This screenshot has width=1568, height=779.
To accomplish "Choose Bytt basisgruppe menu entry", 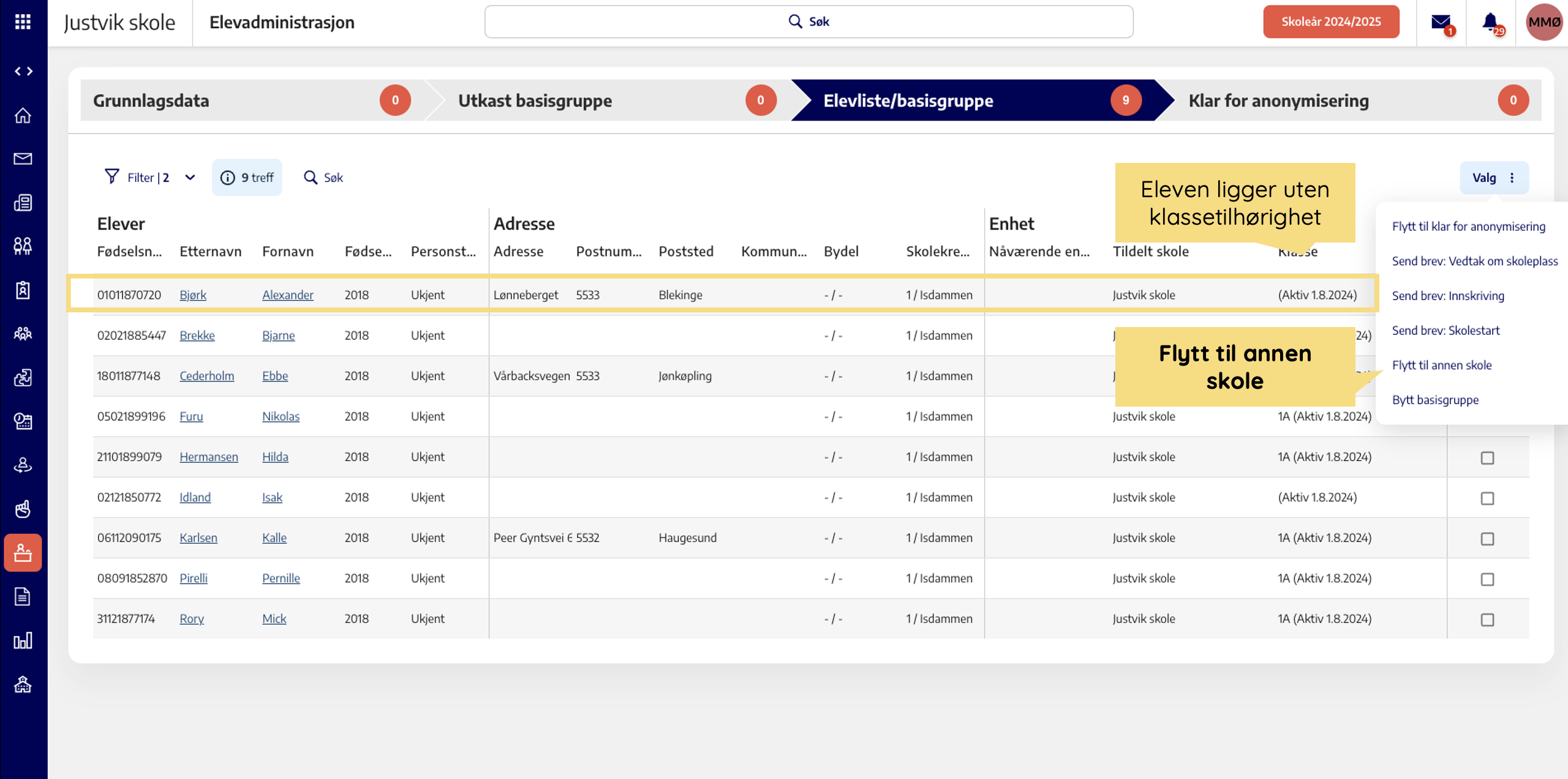I will tap(1434, 400).
